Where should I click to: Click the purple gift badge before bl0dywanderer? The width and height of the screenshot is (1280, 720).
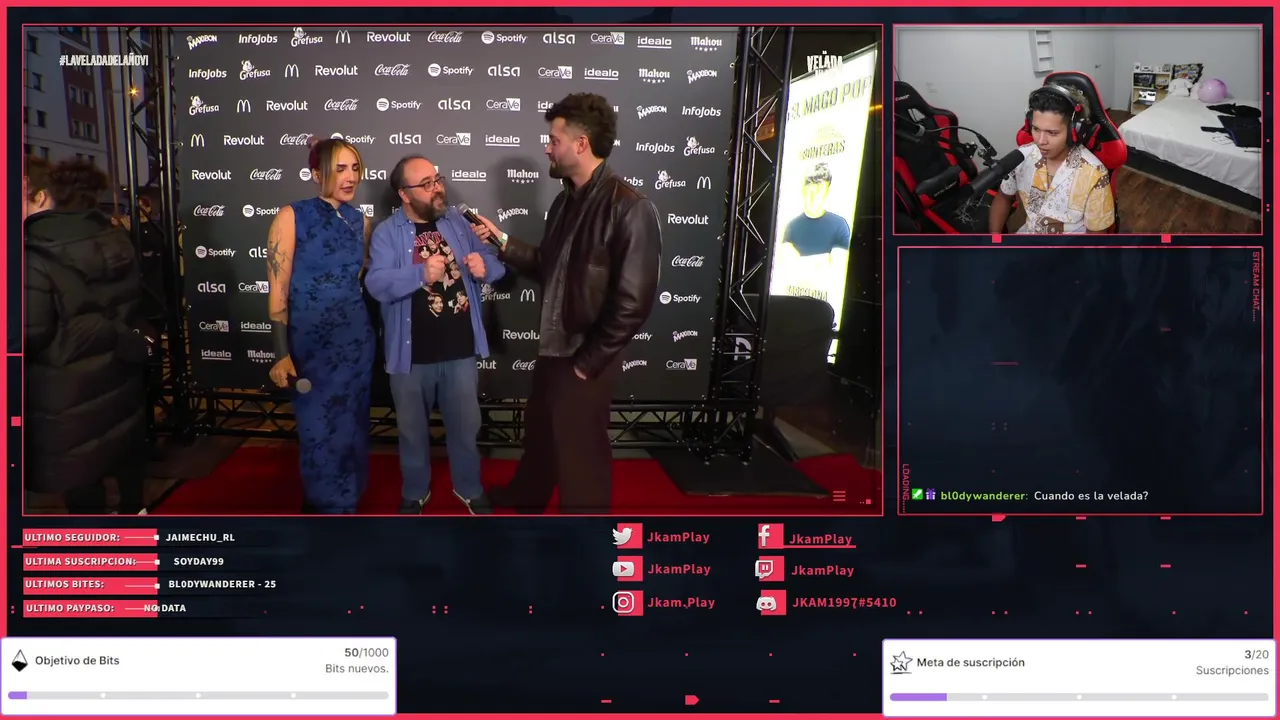coord(930,495)
